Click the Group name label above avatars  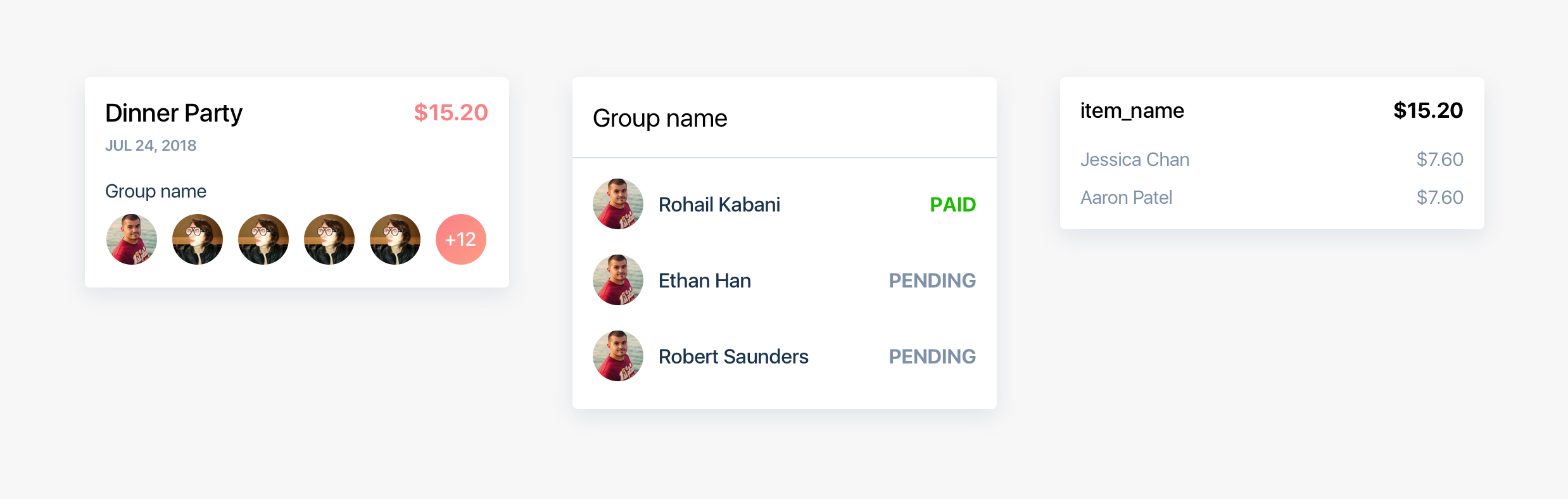tap(156, 191)
